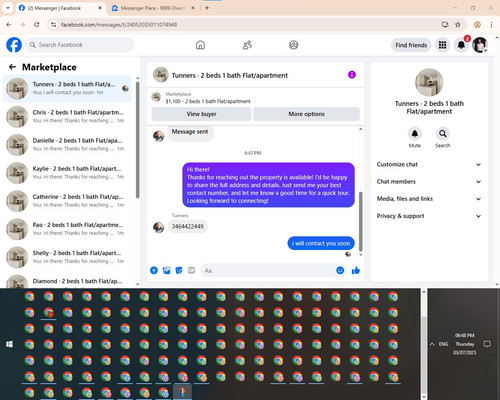500x400 pixels.
Task: Open the Friends icon in top navigation
Action: click(x=247, y=45)
